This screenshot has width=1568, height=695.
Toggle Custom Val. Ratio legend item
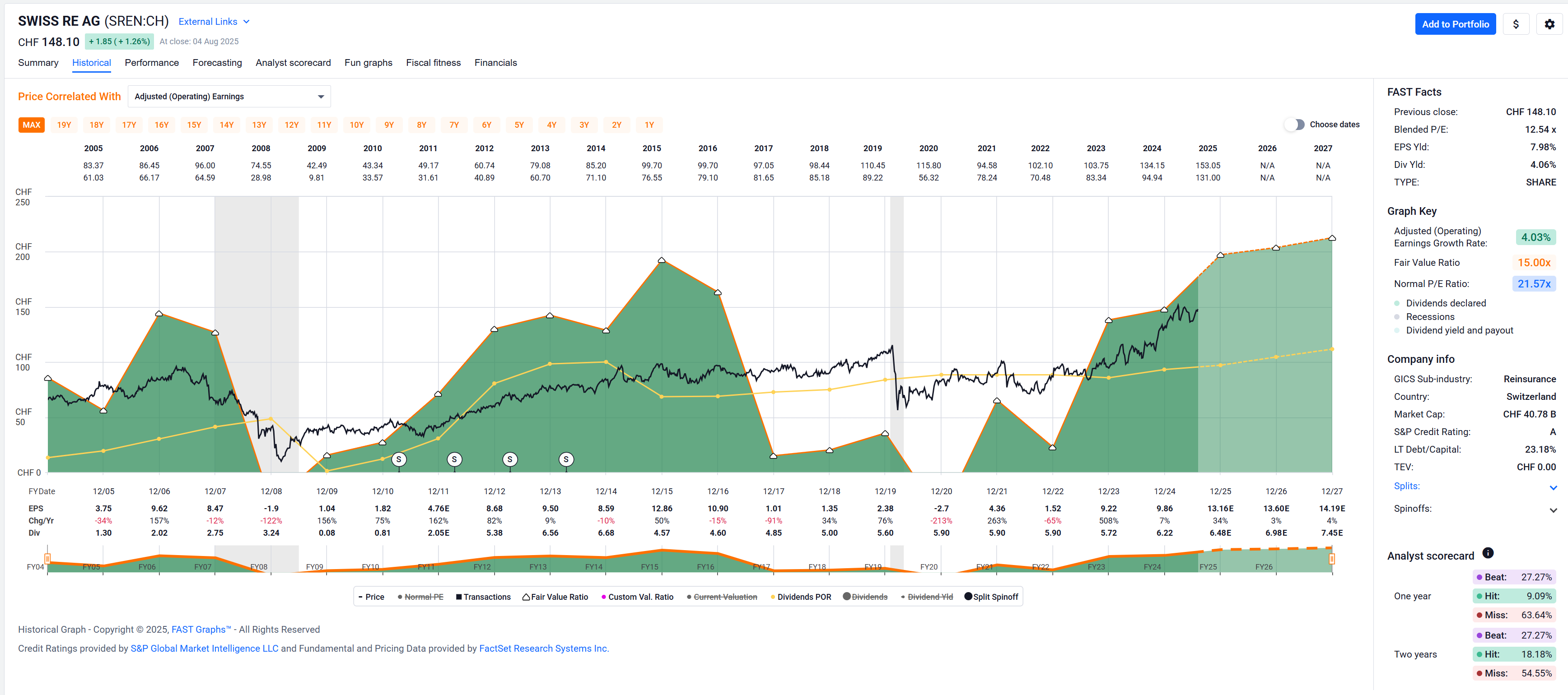coord(637,597)
